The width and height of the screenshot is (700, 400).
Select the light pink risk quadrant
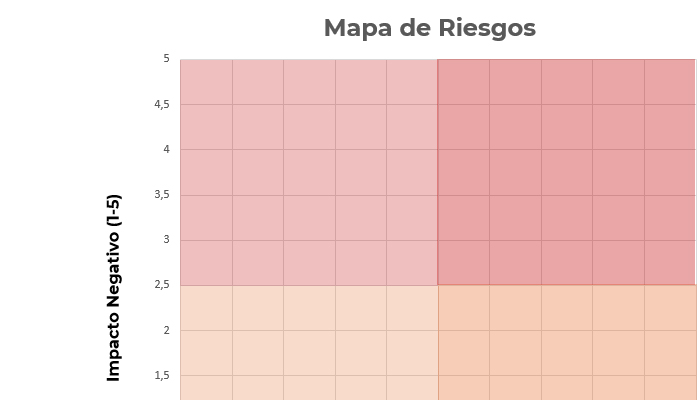[309, 172]
